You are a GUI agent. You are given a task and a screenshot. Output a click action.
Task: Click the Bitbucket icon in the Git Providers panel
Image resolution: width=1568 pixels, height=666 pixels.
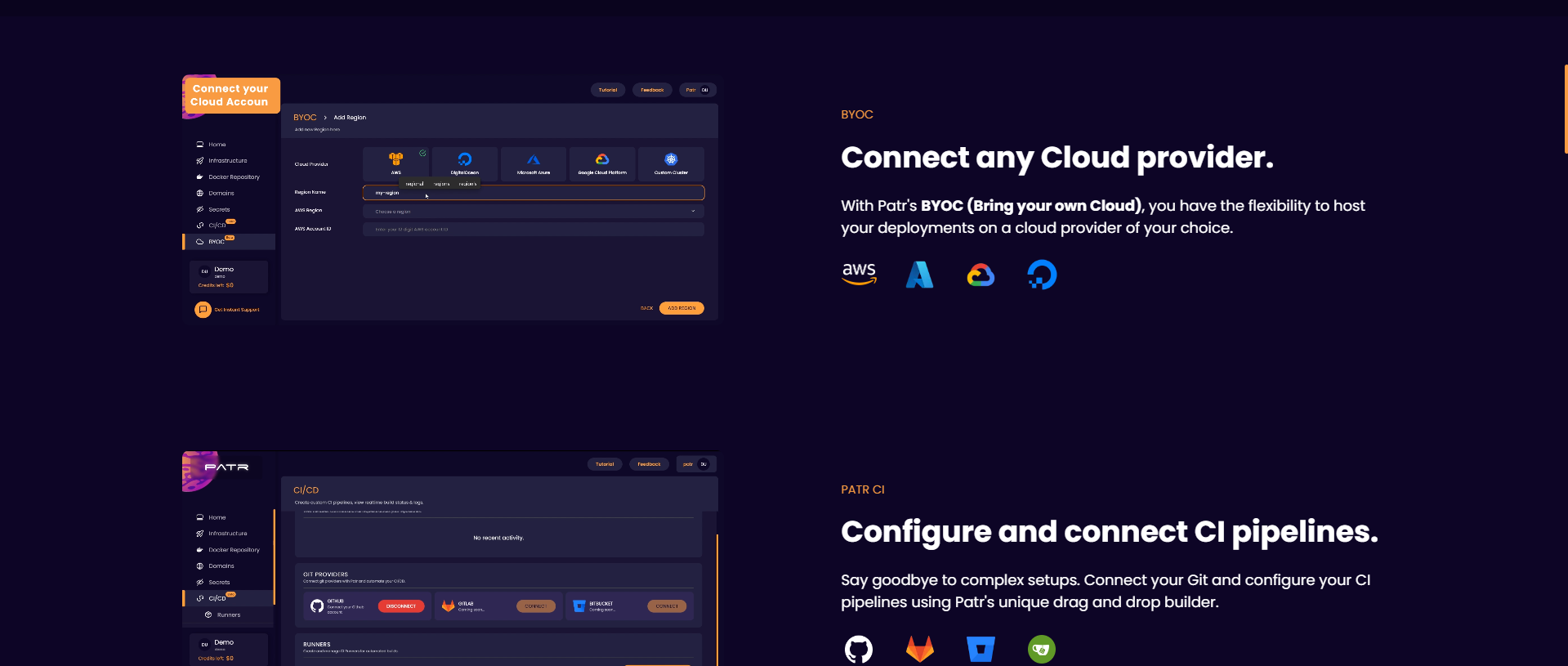click(579, 606)
